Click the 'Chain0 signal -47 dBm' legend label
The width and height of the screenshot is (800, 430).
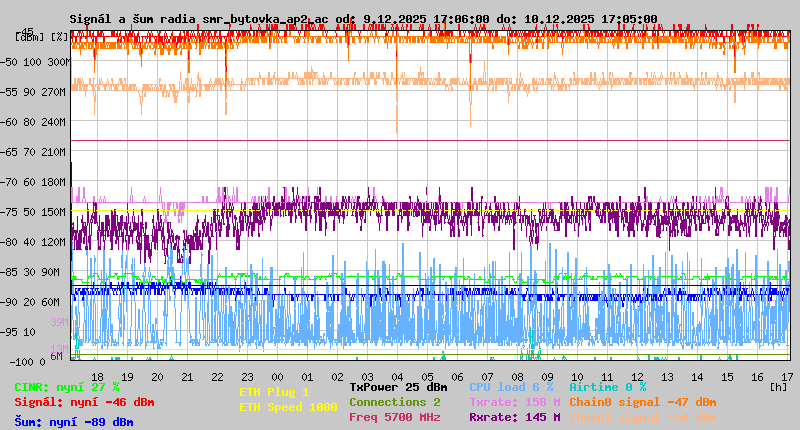(643, 402)
